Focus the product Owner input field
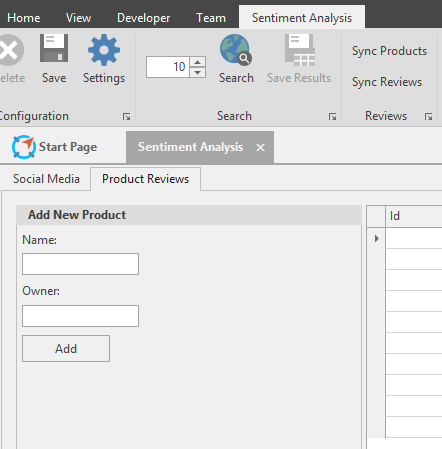The height and width of the screenshot is (449, 442). [80, 316]
